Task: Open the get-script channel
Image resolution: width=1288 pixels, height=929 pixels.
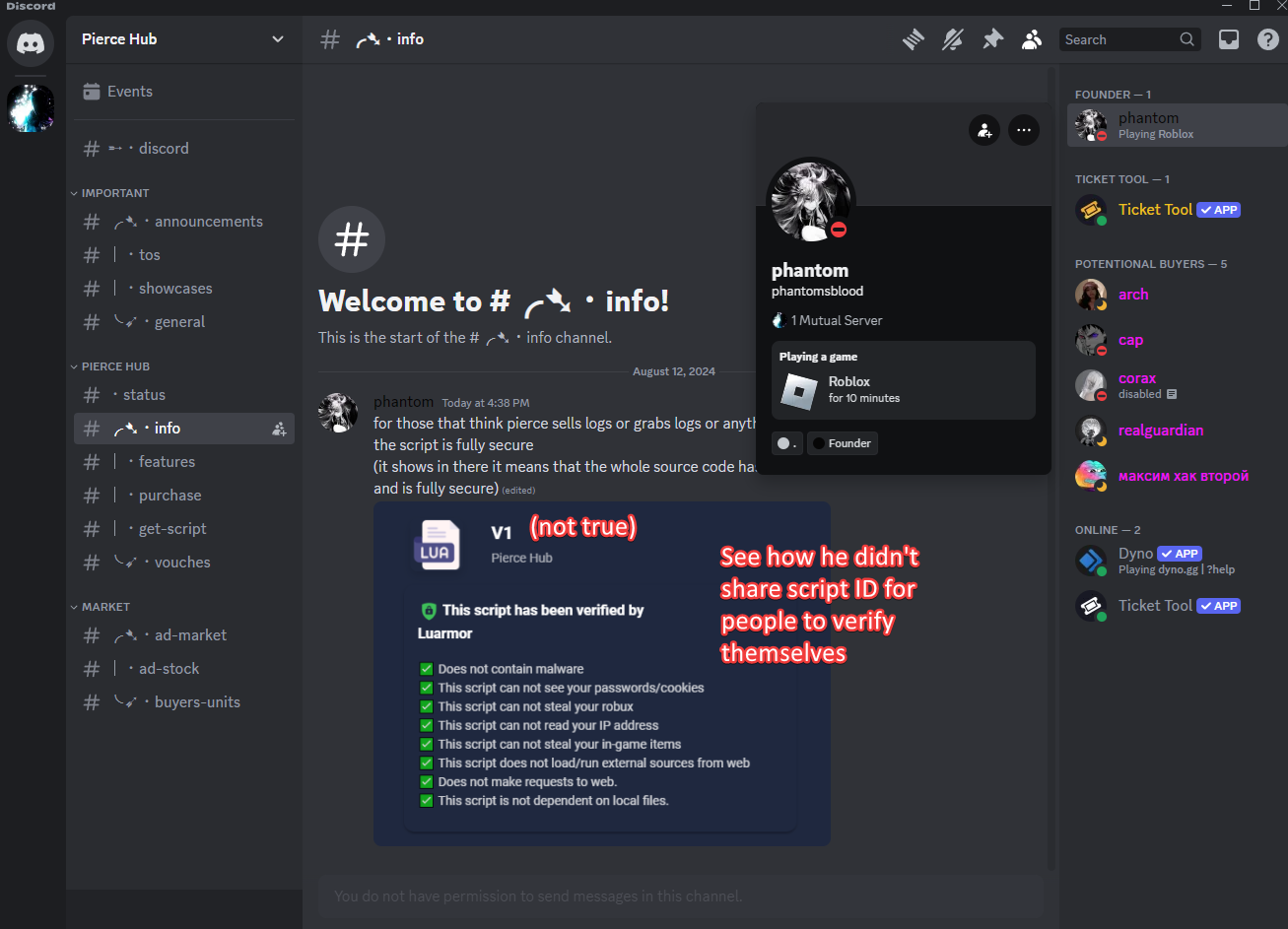Action: click(x=184, y=529)
